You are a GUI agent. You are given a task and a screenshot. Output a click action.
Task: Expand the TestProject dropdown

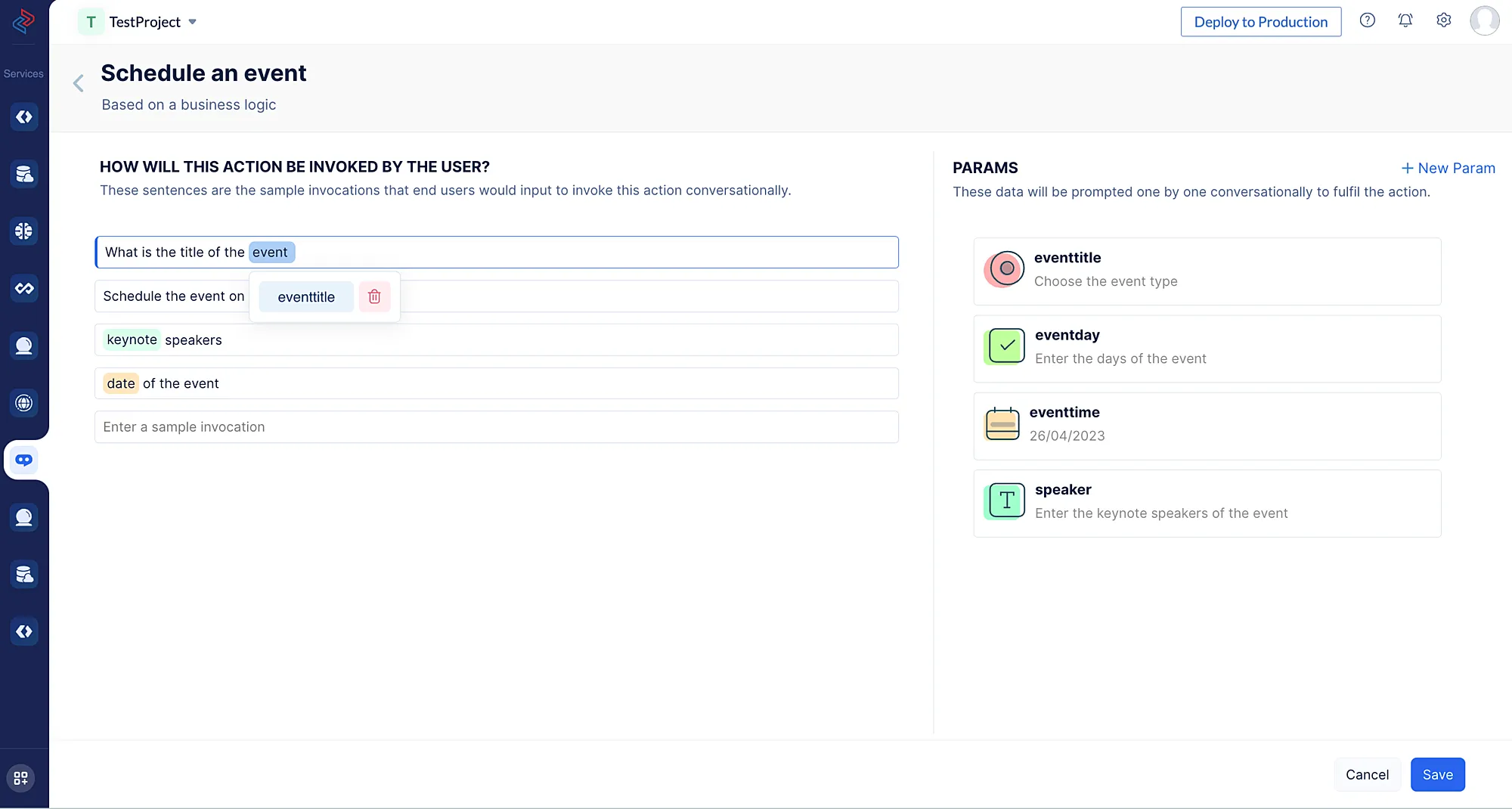pyautogui.click(x=192, y=22)
